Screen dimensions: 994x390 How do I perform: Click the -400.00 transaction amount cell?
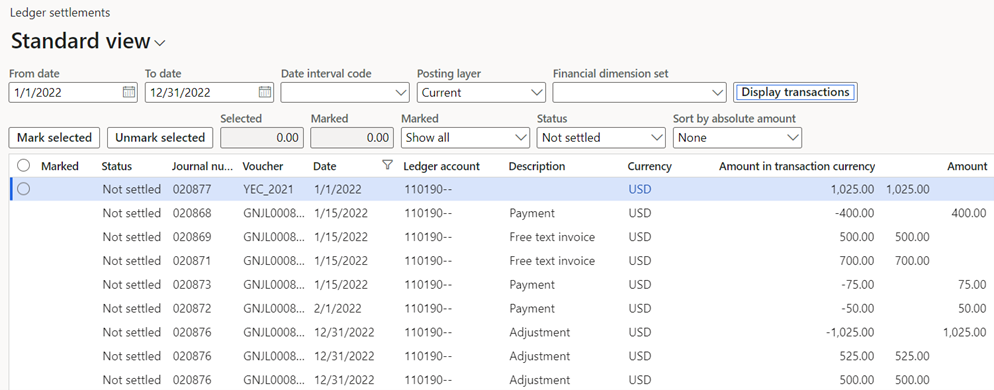[855, 213]
